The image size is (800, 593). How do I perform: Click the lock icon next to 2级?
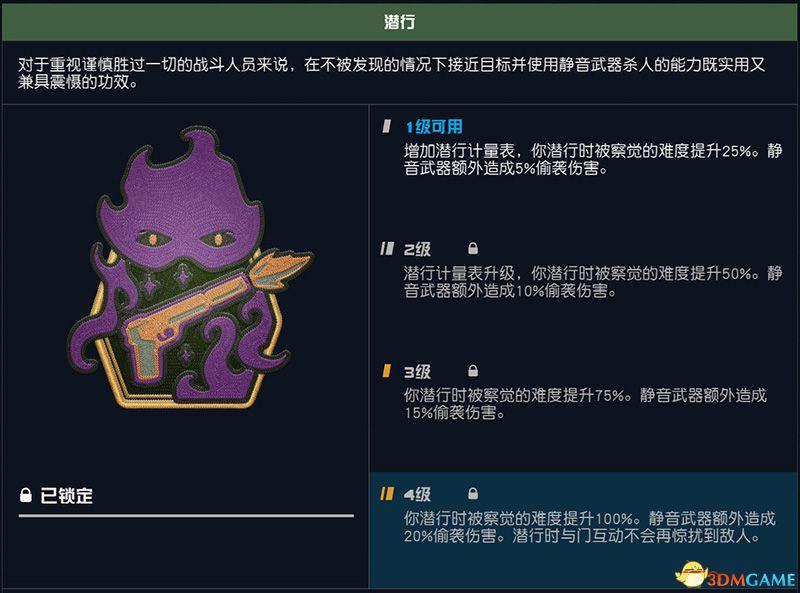click(x=473, y=249)
